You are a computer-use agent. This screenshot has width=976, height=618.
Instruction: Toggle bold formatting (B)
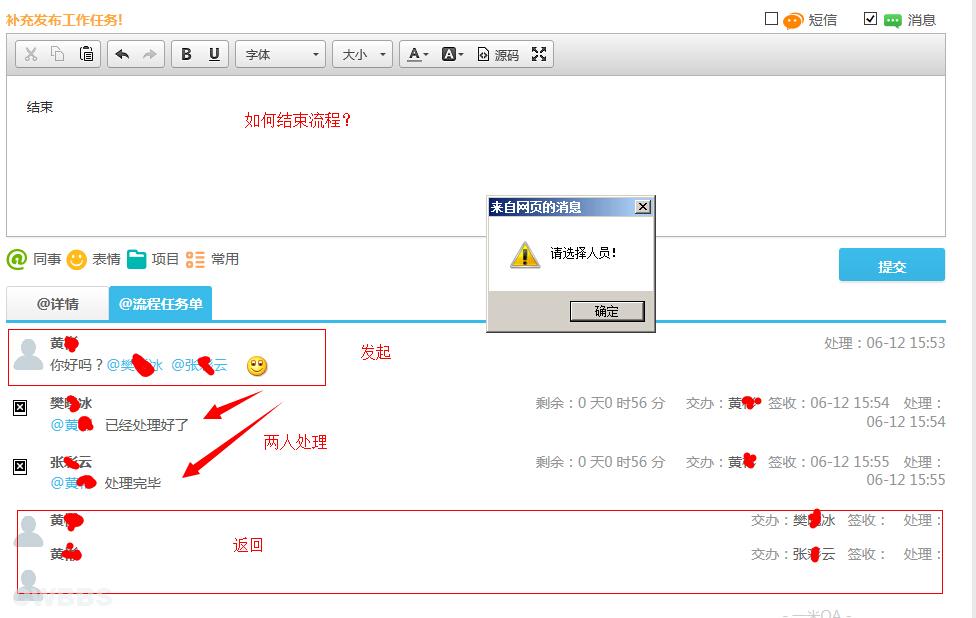pos(186,54)
